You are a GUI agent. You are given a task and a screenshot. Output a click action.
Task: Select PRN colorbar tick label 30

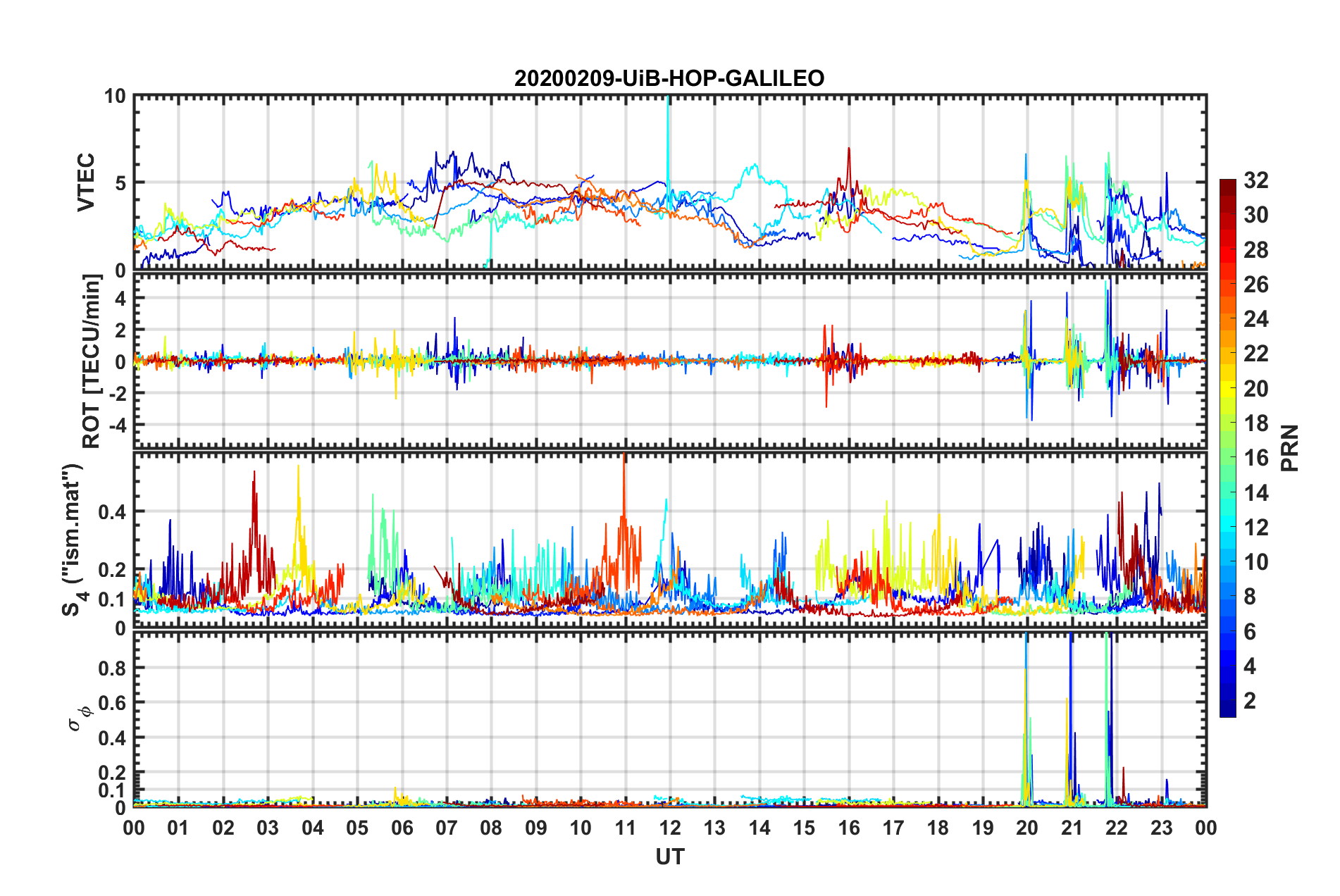[x=1255, y=215]
